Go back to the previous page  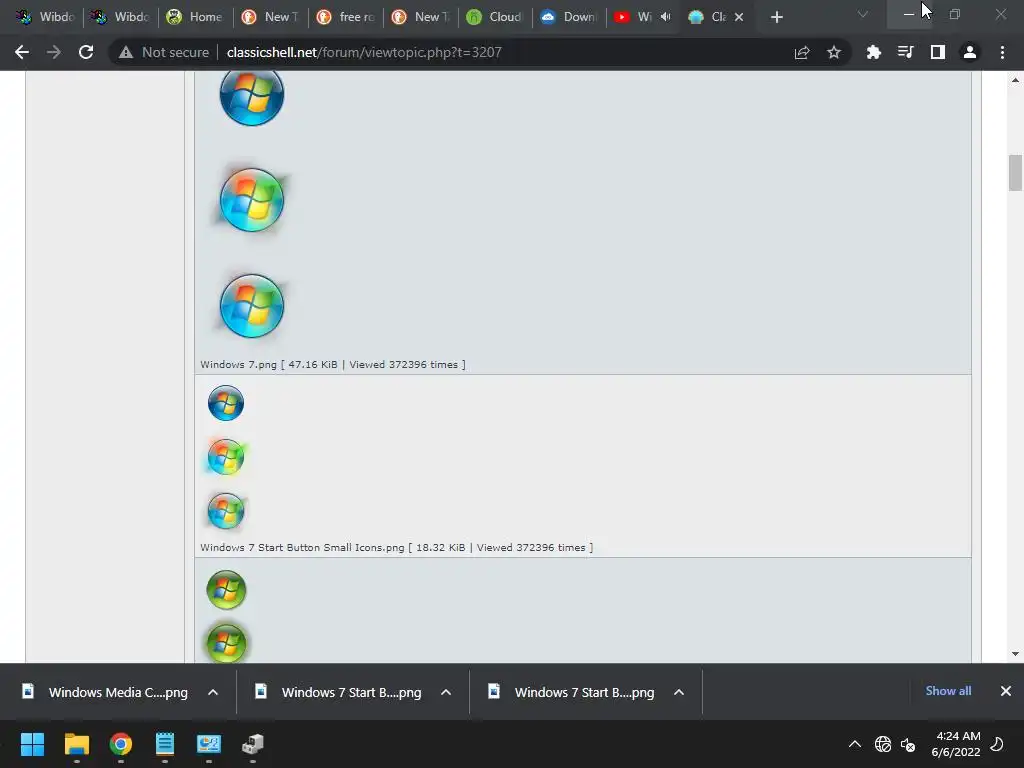22,52
